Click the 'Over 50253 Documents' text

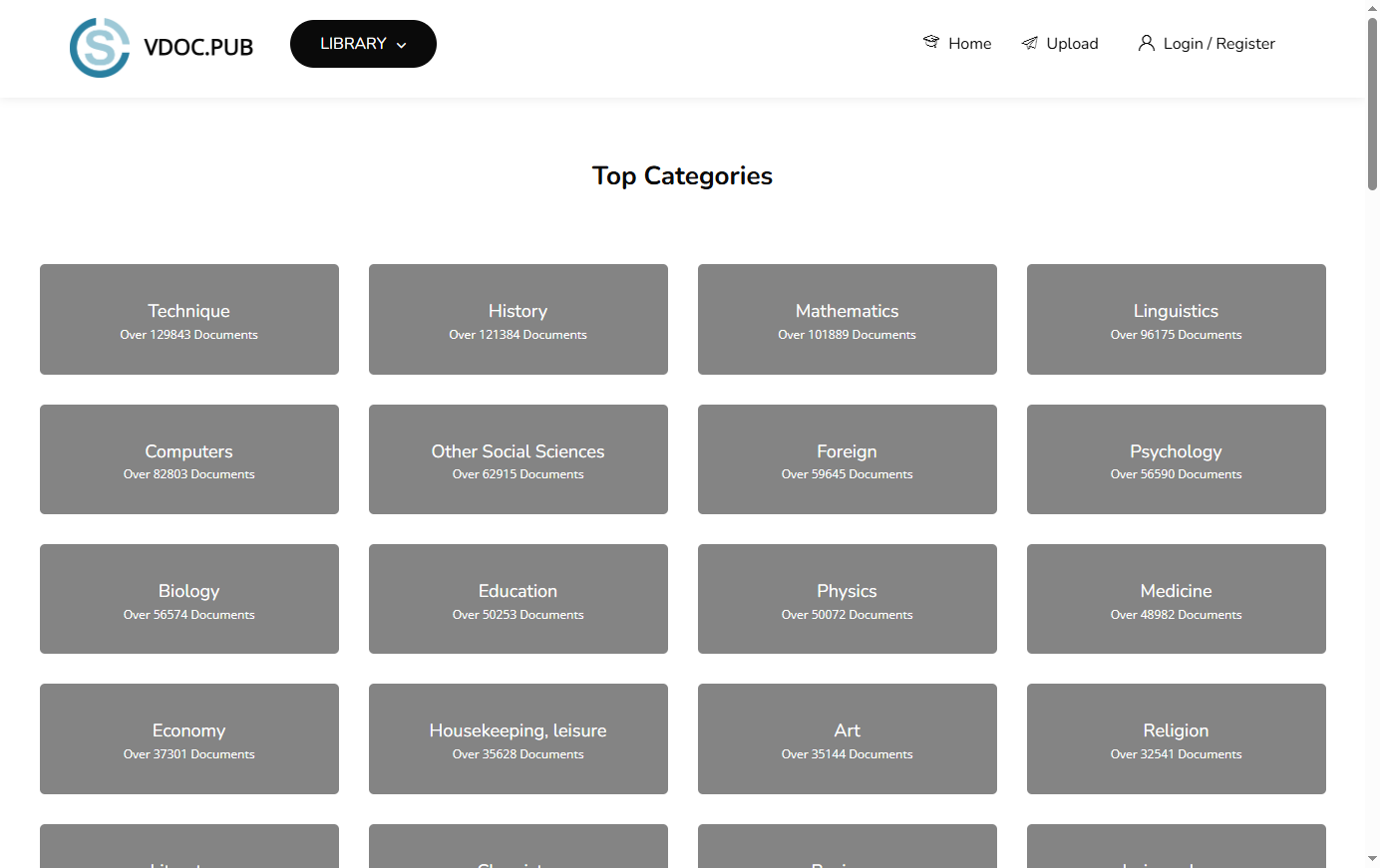(518, 615)
